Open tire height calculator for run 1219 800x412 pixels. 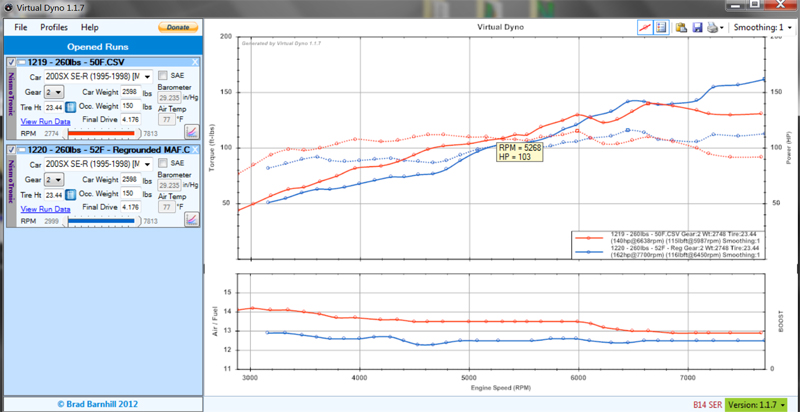click(x=71, y=107)
